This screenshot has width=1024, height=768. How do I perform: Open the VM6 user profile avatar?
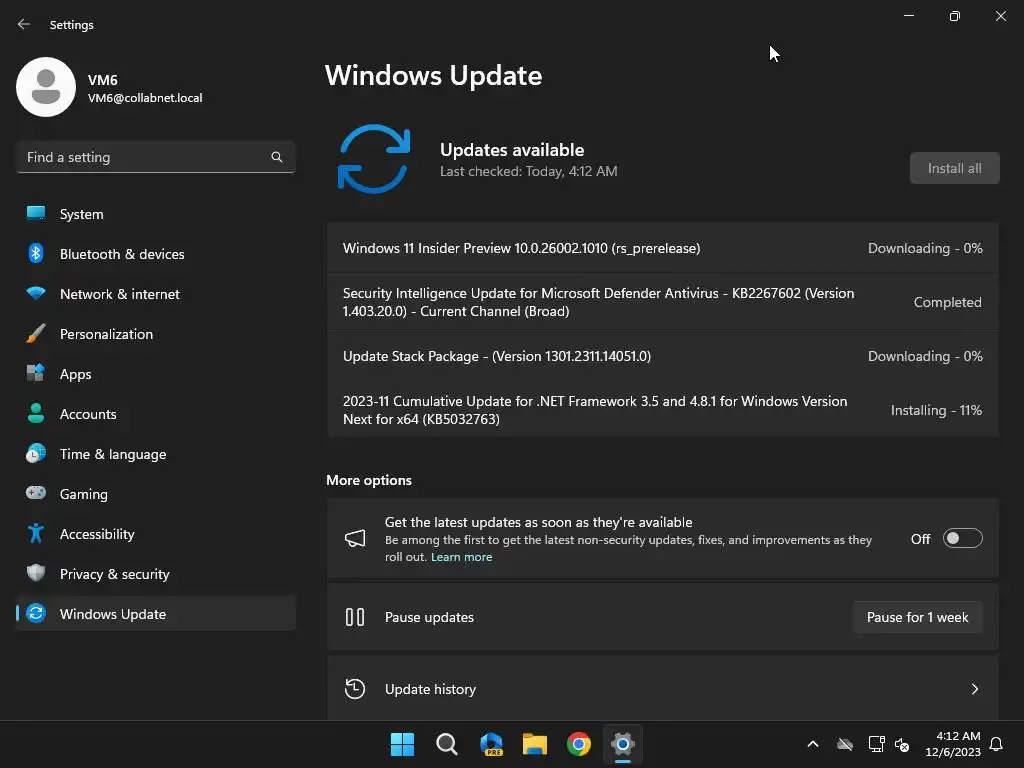click(46, 87)
